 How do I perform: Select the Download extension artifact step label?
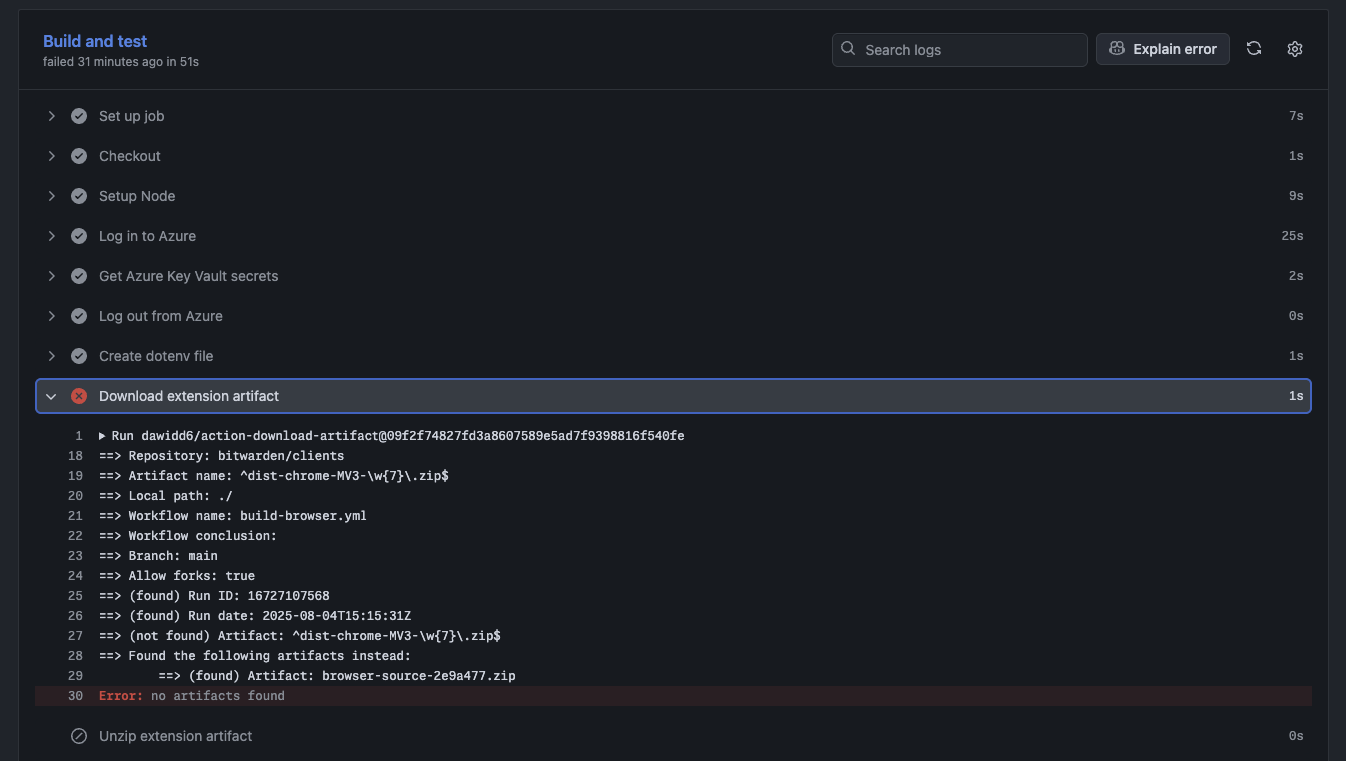coord(189,396)
